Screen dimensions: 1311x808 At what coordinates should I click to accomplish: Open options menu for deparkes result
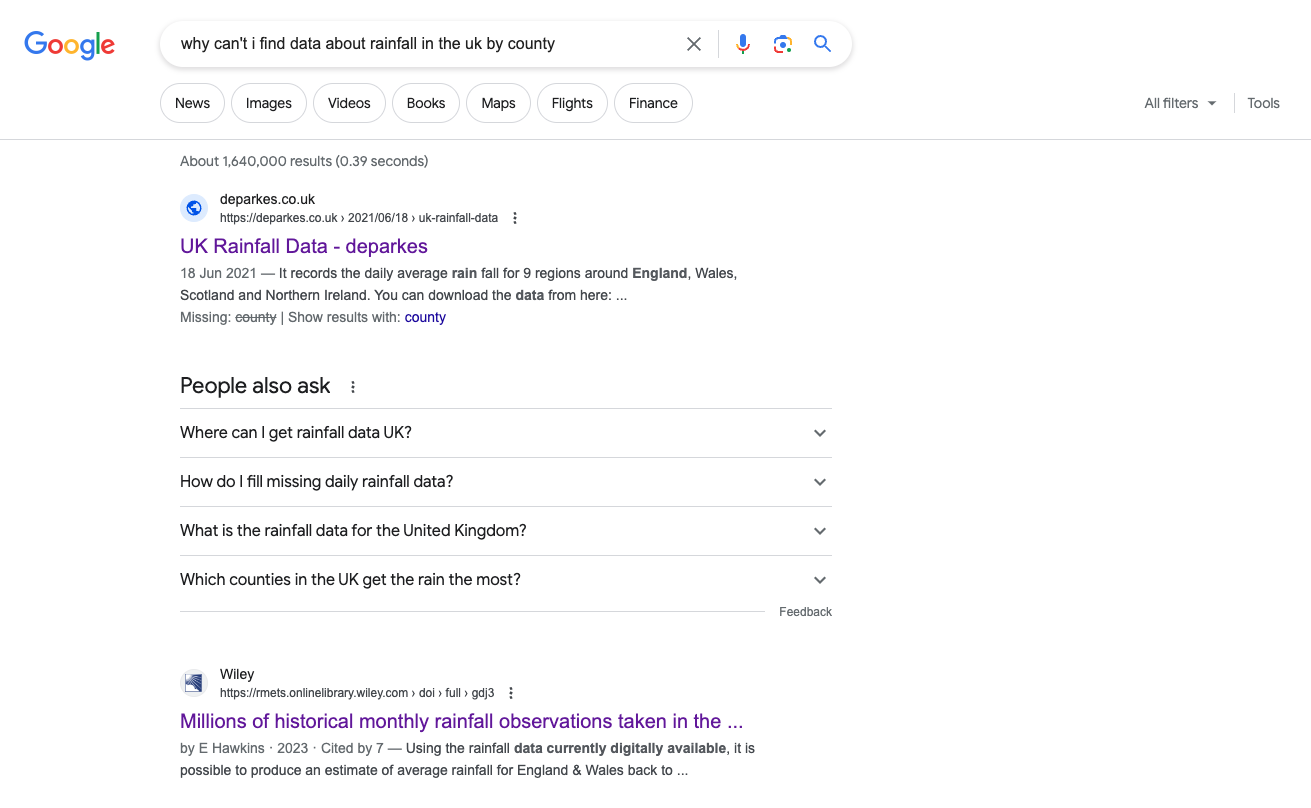pyautogui.click(x=515, y=218)
